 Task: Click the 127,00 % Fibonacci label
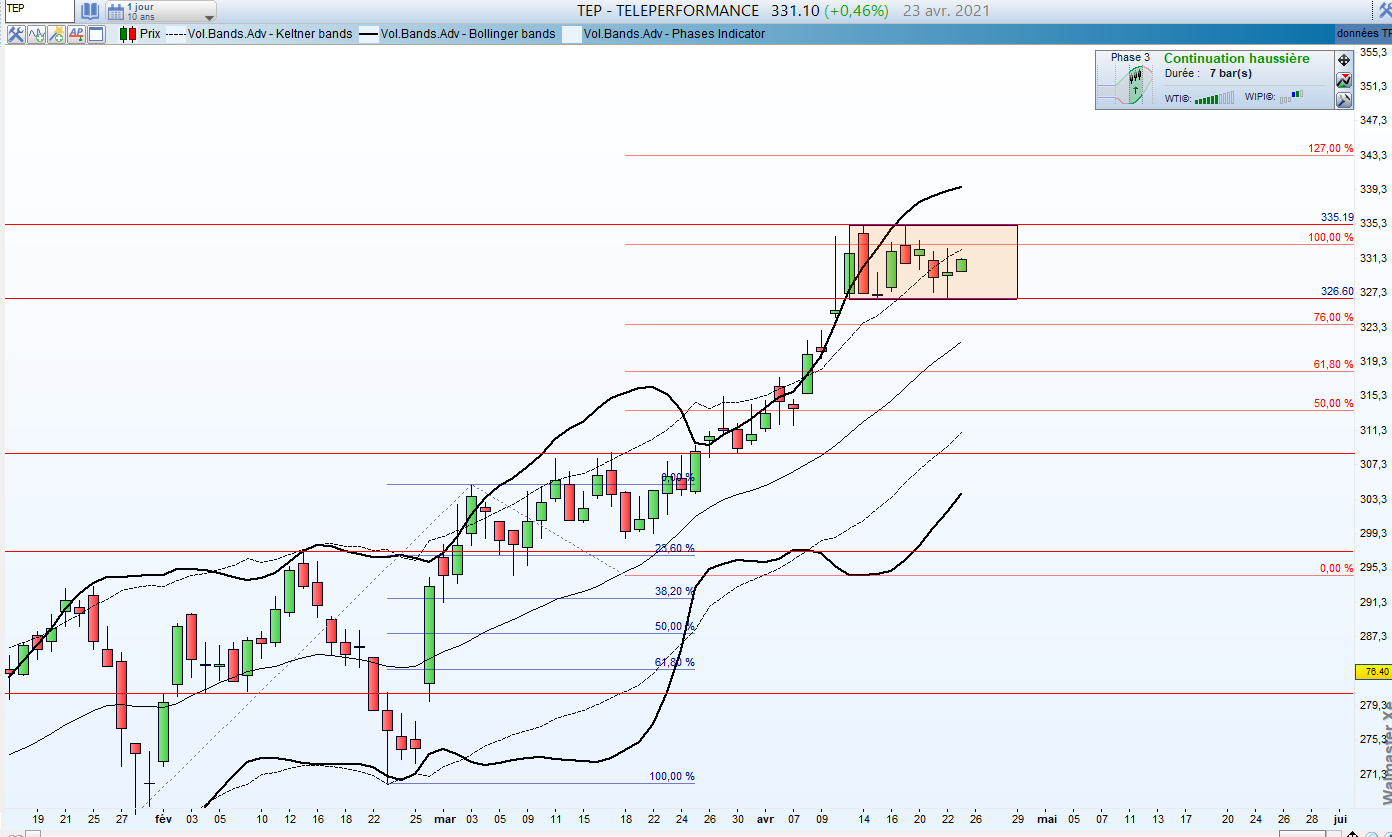[x=1330, y=148]
